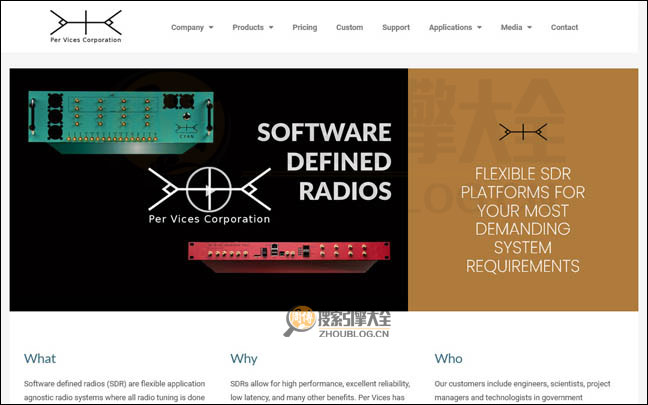Click the paragraph starting 'Our customers include engineers'
The height and width of the screenshot is (405, 648).
(522, 391)
